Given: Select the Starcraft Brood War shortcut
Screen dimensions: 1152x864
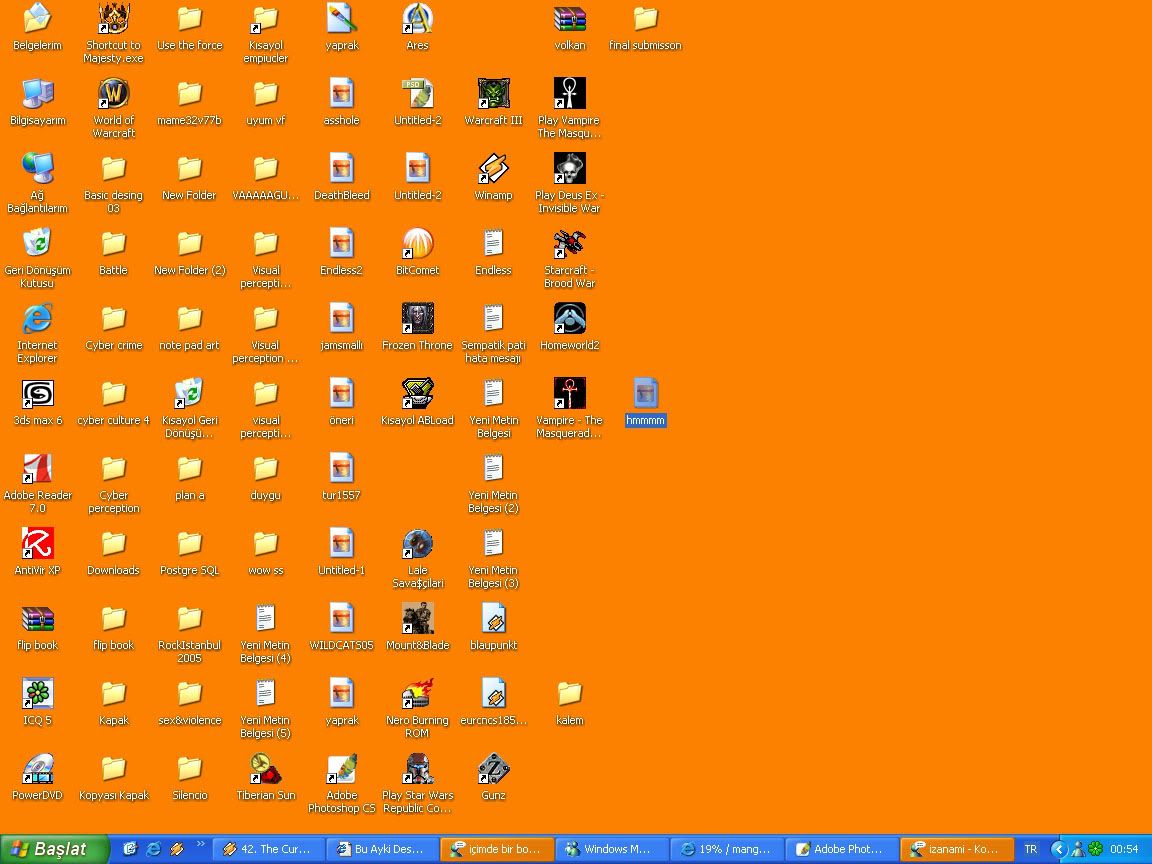Looking at the screenshot, I should click(569, 244).
